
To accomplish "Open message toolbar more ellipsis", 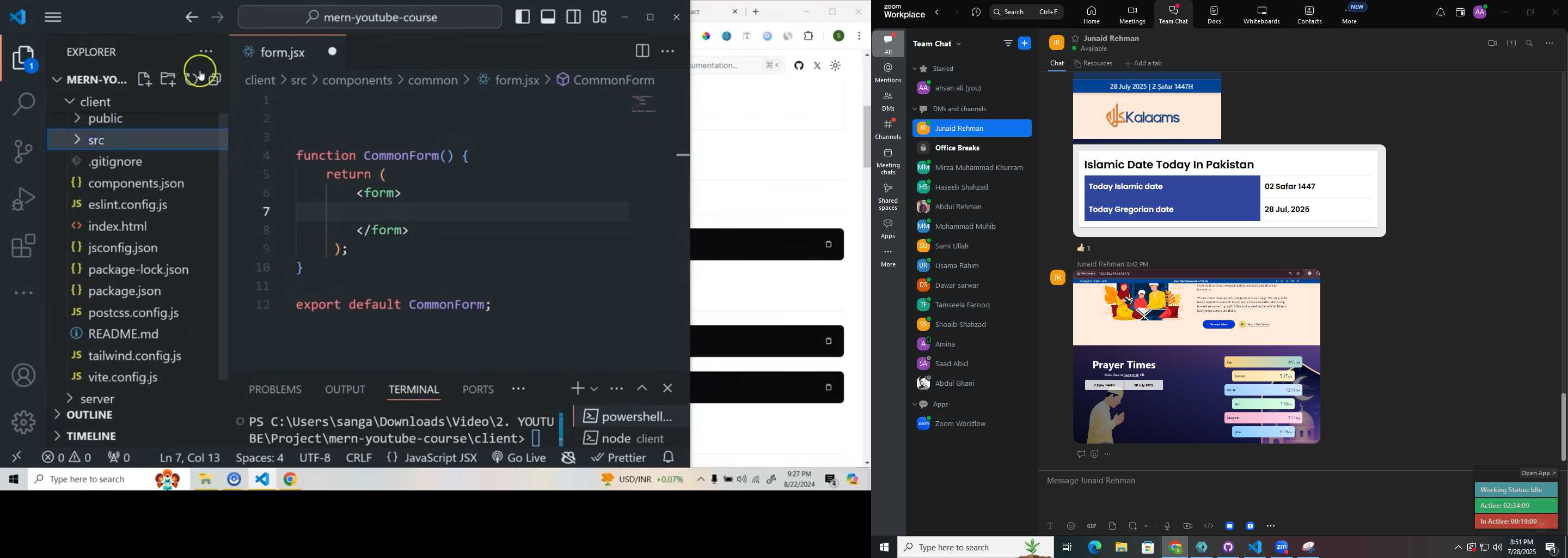I will [1271, 526].
